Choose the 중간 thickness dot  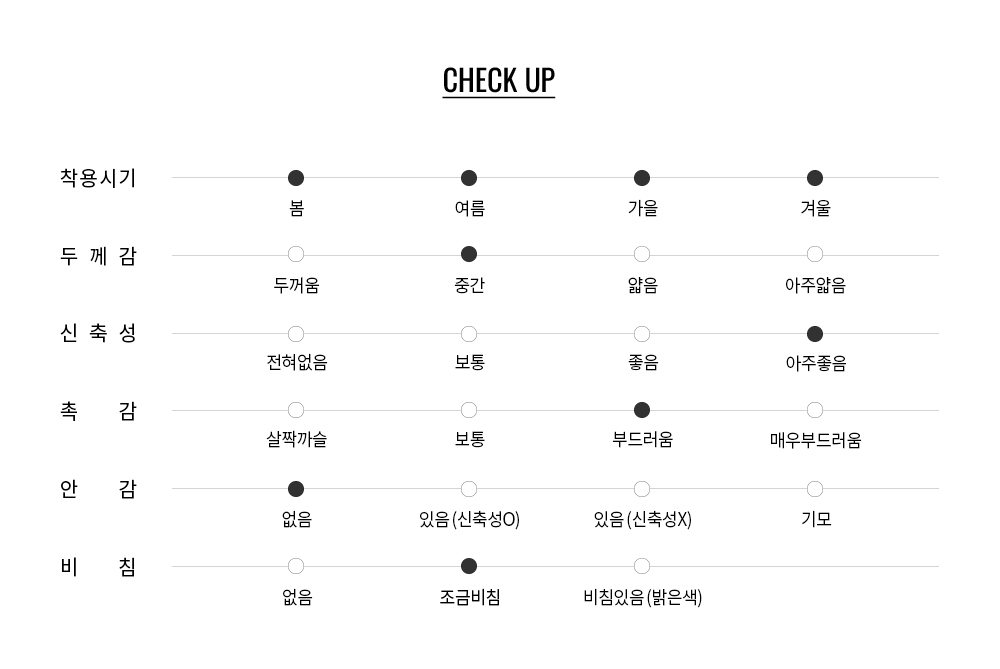coord(469,254)
